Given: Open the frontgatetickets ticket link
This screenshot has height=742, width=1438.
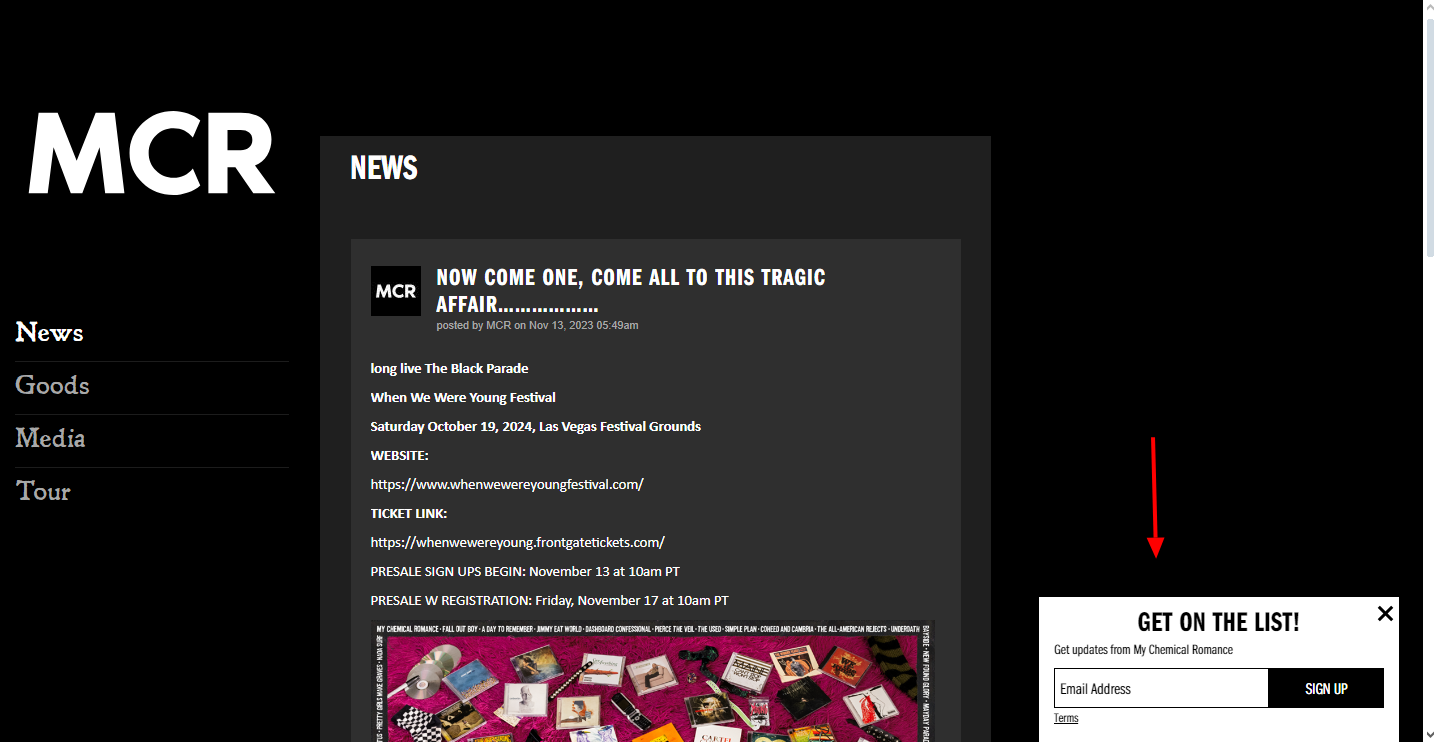Looking at the screenshot, I should [517, 542].
